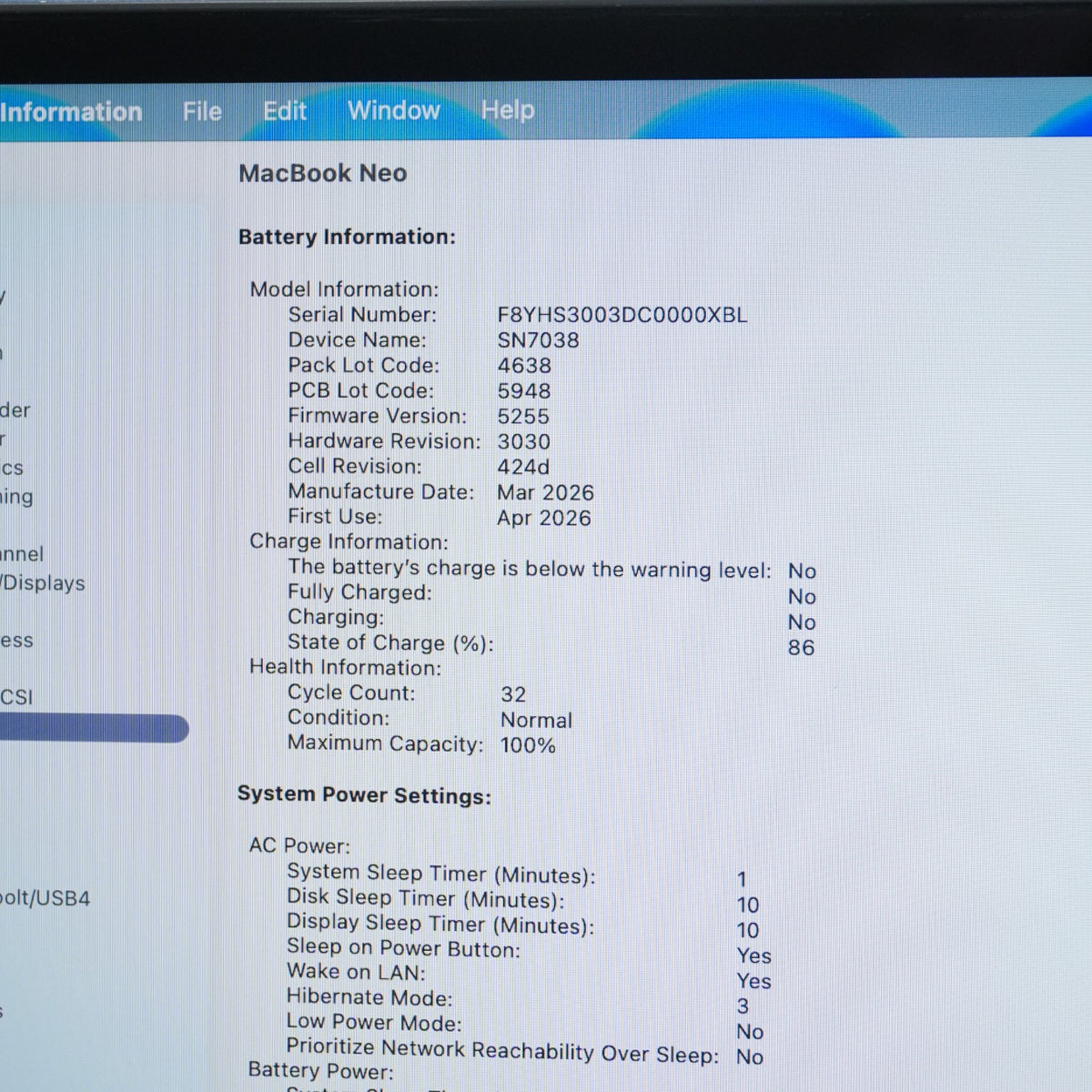
Task: Click Pack Lot Code value 4638
Action: tap(524, 366)
